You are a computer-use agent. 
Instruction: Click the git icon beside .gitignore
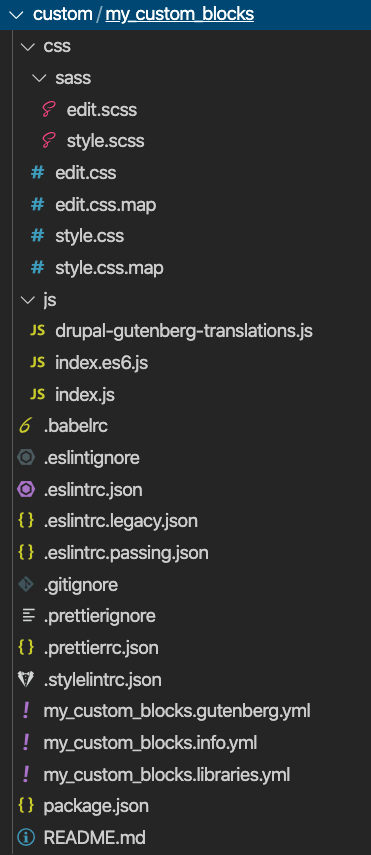[x=26, y=585]
